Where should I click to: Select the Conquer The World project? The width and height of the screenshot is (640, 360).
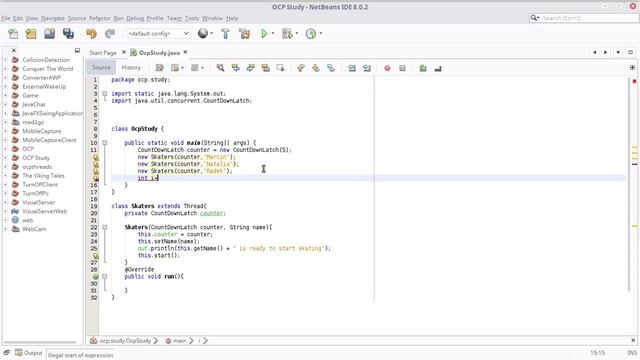coord(48,69)
